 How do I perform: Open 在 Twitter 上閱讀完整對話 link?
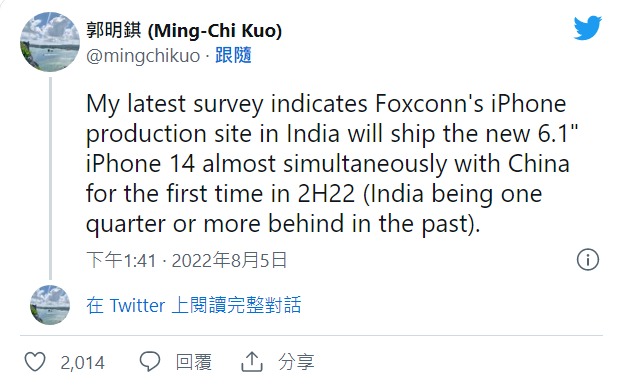(x=194, y=305)
